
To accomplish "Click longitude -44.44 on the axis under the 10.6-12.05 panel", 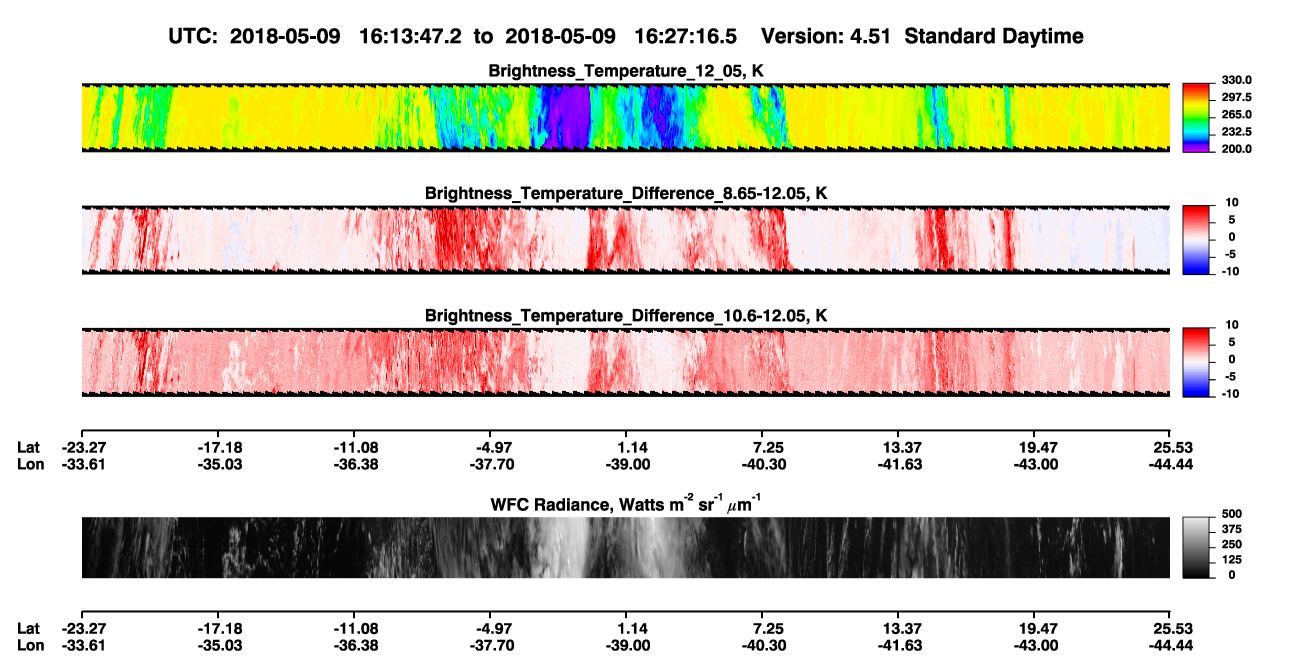I will pyautogui.click(x=1170, y=464).
